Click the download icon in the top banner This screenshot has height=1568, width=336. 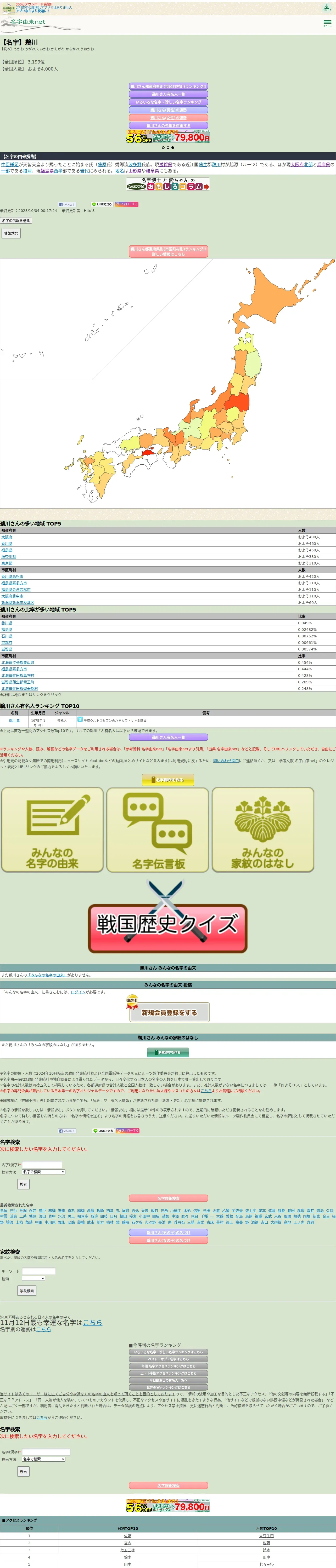[326, 7]
